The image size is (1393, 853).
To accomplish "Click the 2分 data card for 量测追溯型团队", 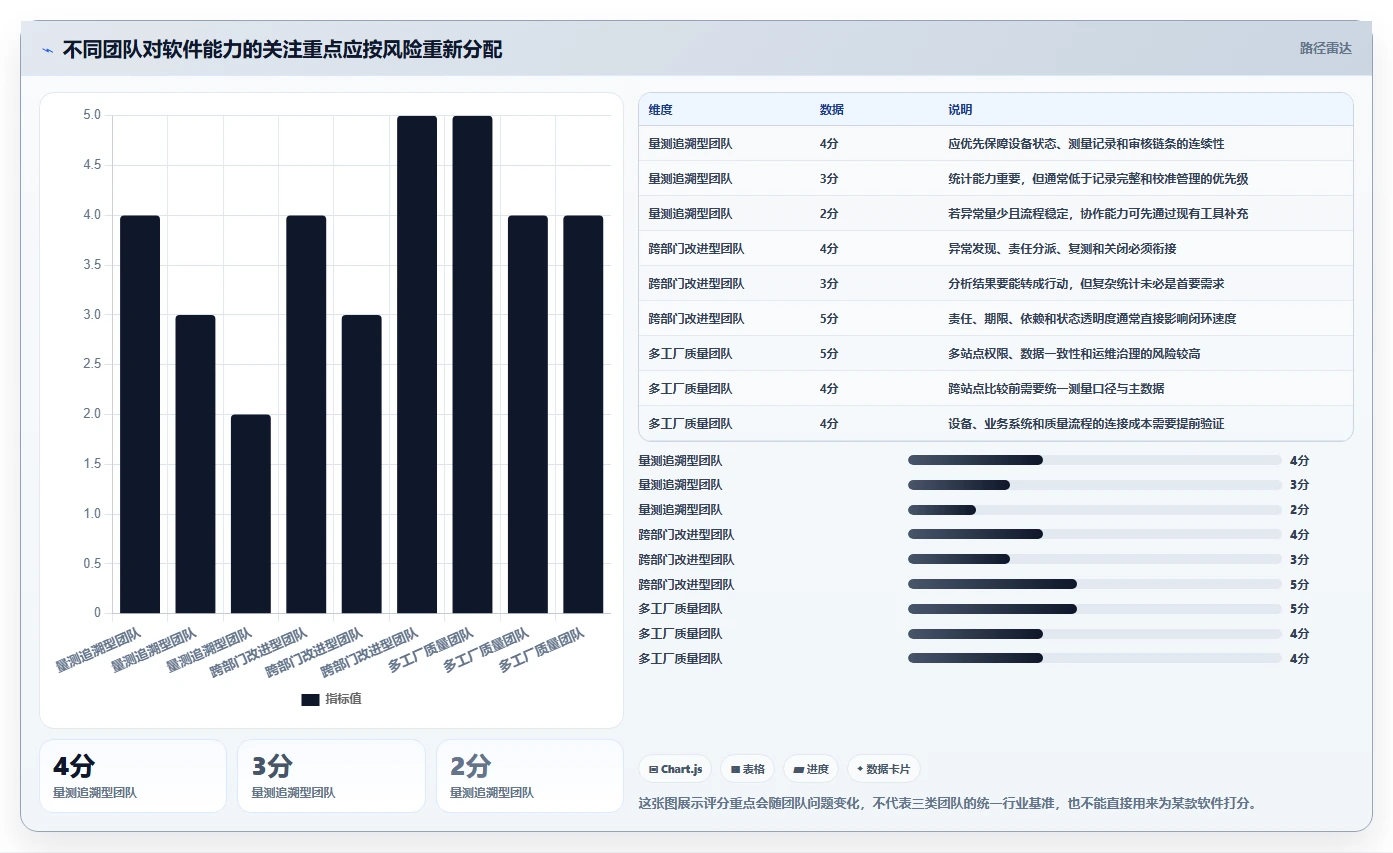I will click(x=530, y=776).
